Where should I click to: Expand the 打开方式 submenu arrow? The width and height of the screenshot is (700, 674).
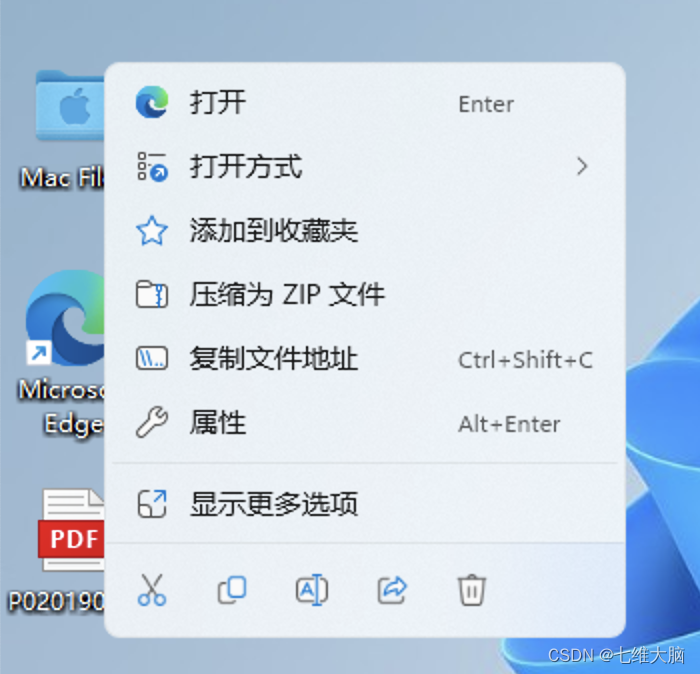tap(582, 166)
